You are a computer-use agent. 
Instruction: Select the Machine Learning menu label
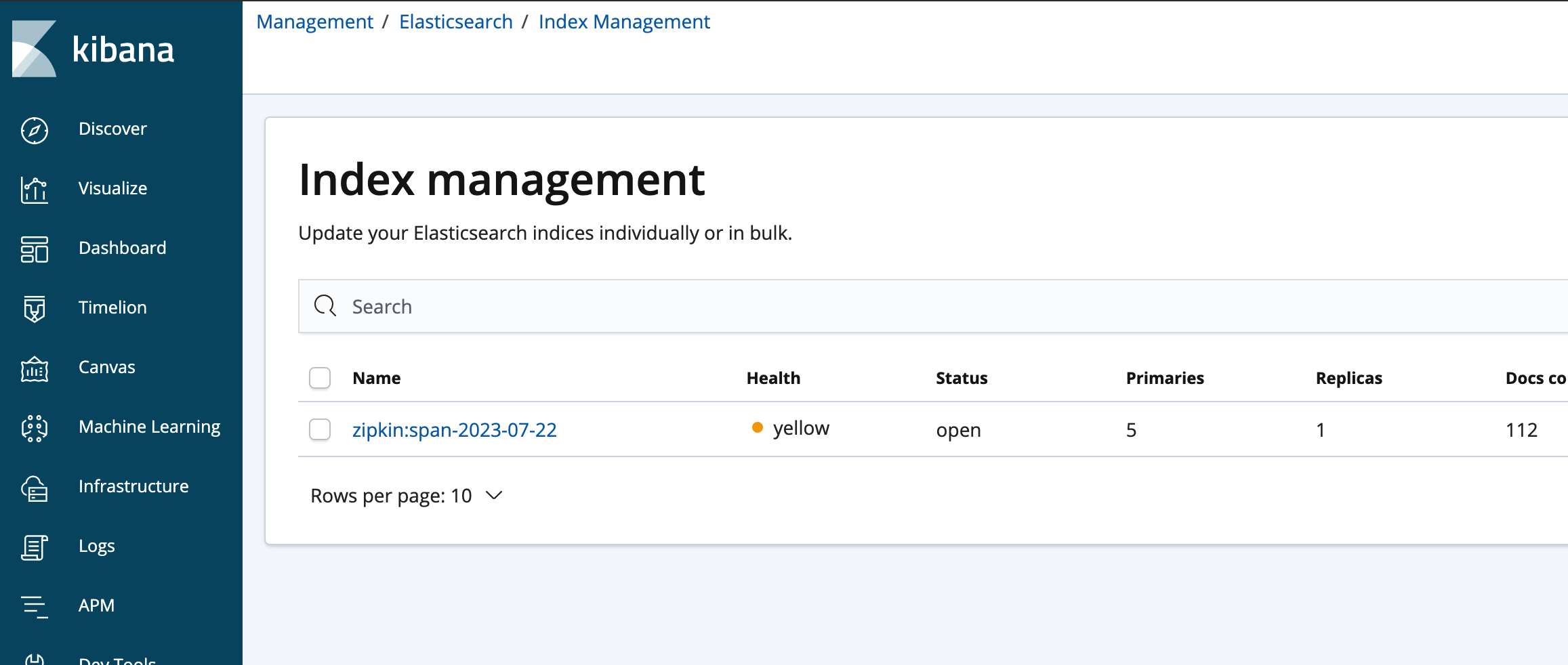tap(150, 427)
